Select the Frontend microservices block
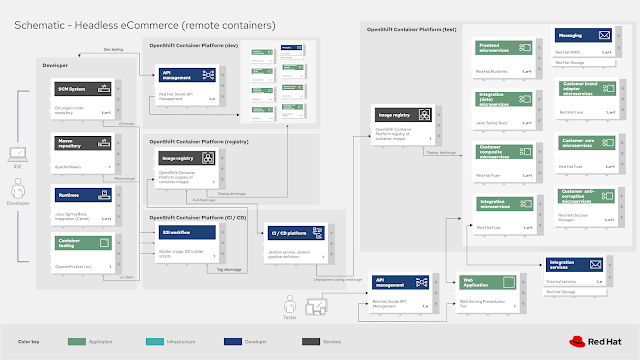640x360 pixels. coord(504,58)
